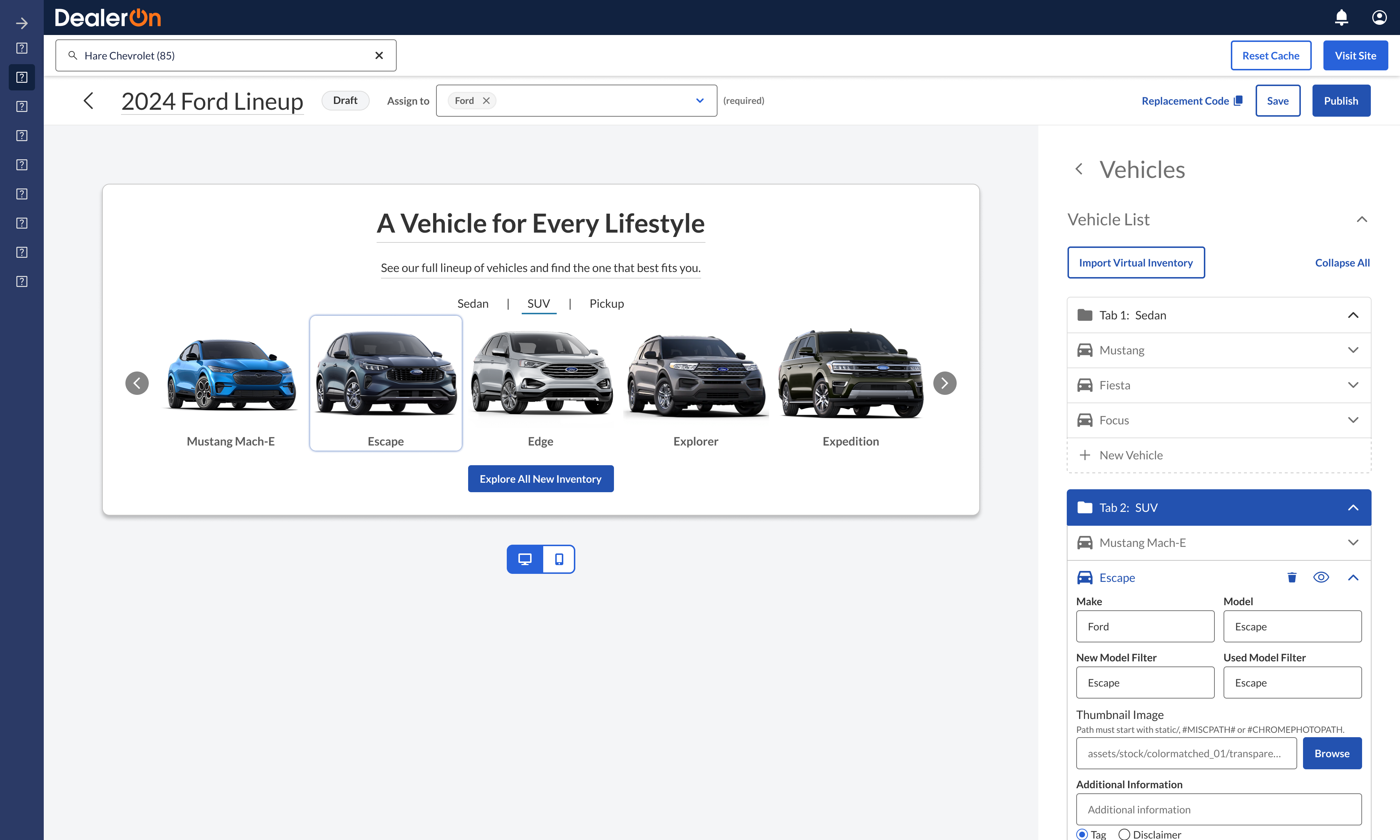Click the Thumbnail Image path field
This screenshot has height=840, width=1400.
(1186, 753)
